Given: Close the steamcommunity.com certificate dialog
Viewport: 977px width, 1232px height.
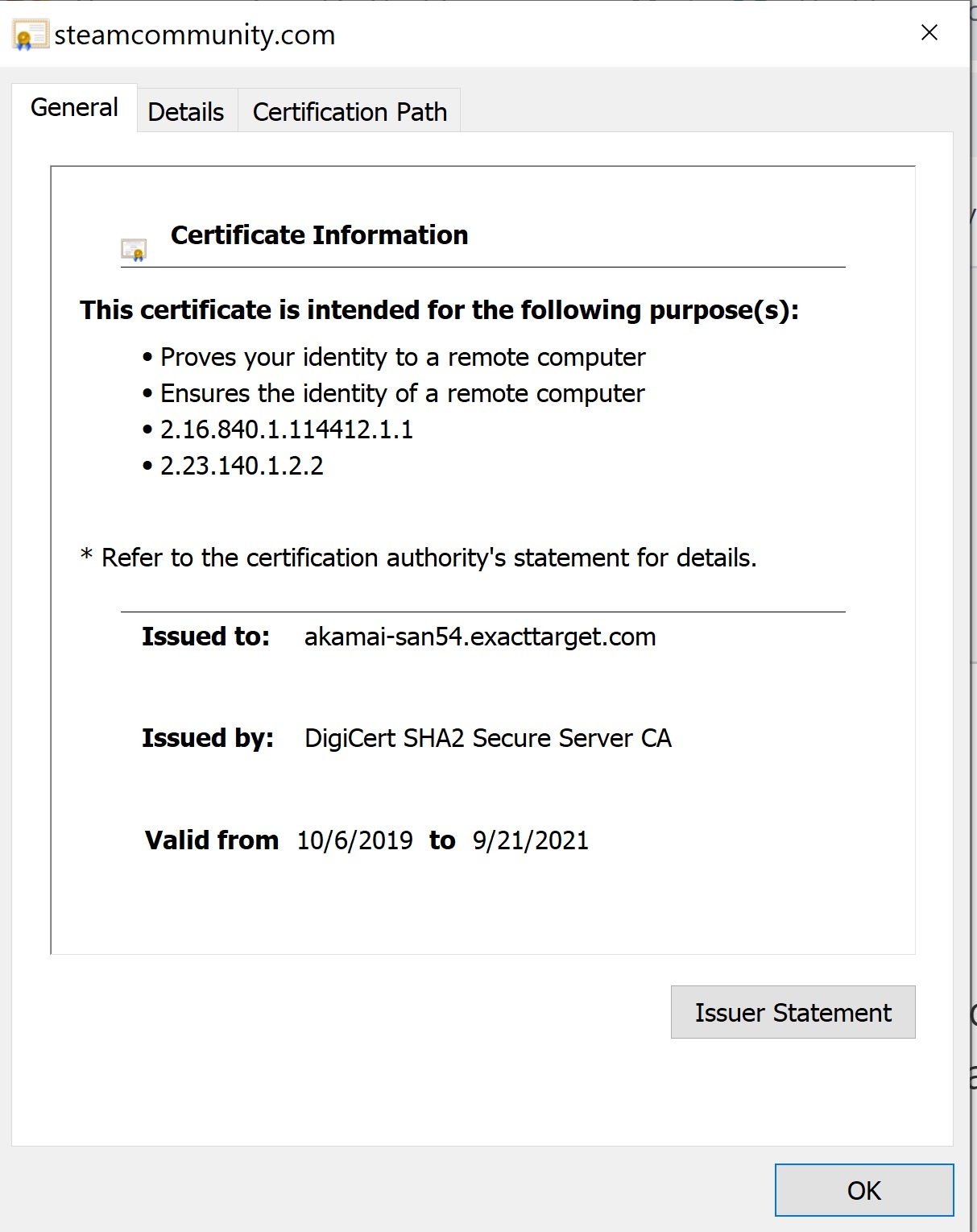Looking at the screenshot, I should (x=929, y=33).
